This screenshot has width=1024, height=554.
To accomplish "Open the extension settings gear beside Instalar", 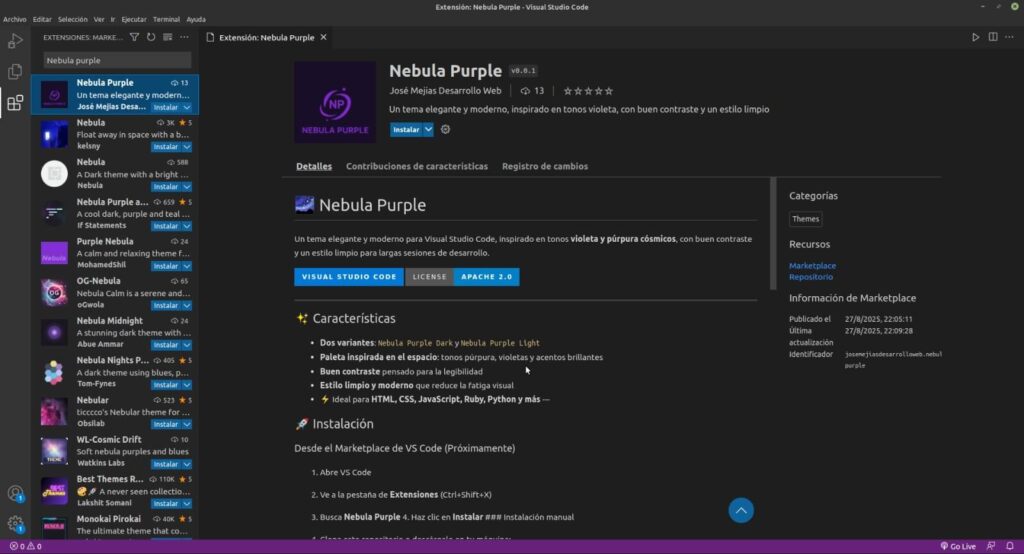I will click(445, 129).
